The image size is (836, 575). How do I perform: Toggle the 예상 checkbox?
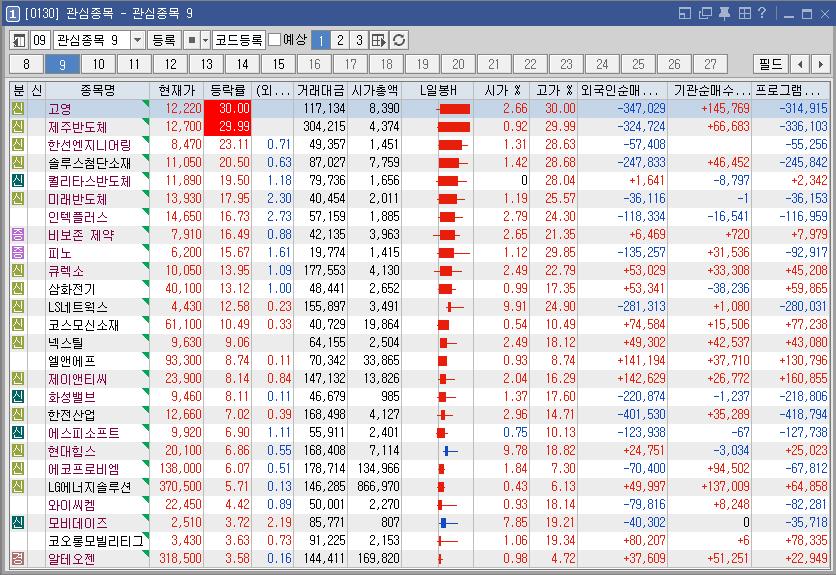coord(274,40)
